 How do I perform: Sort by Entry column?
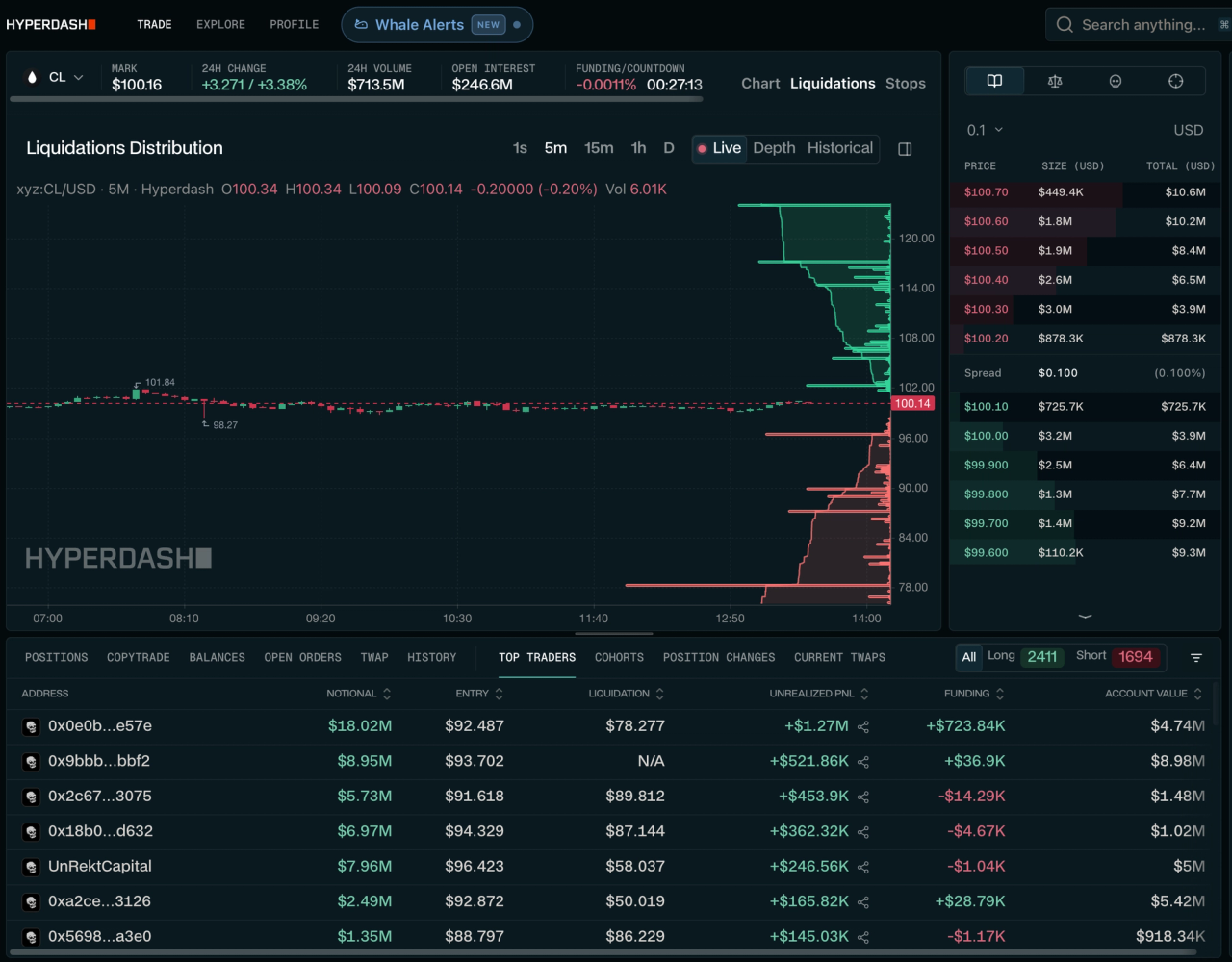point(480,694)
